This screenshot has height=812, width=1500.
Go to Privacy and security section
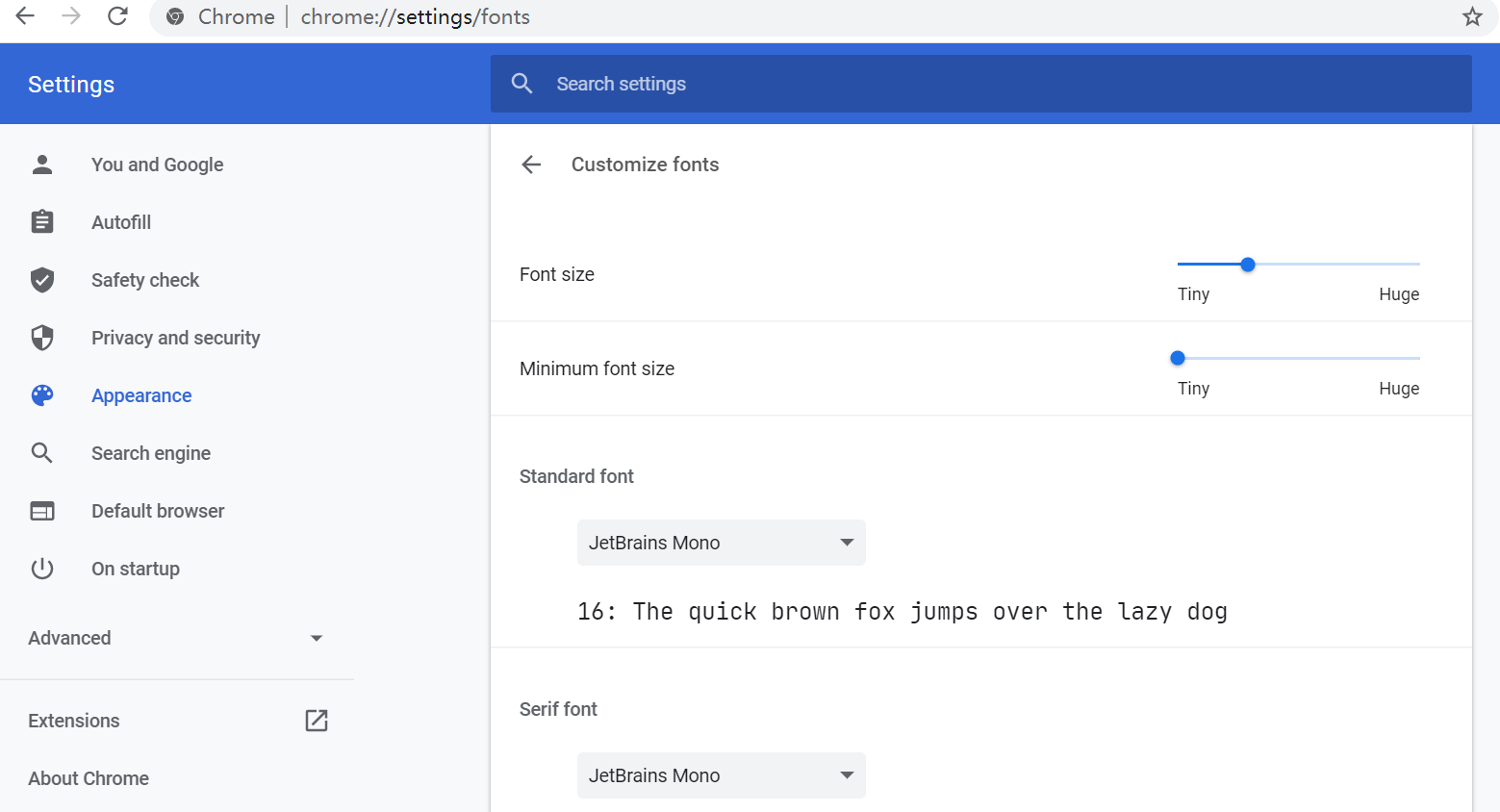coord(175,338)
